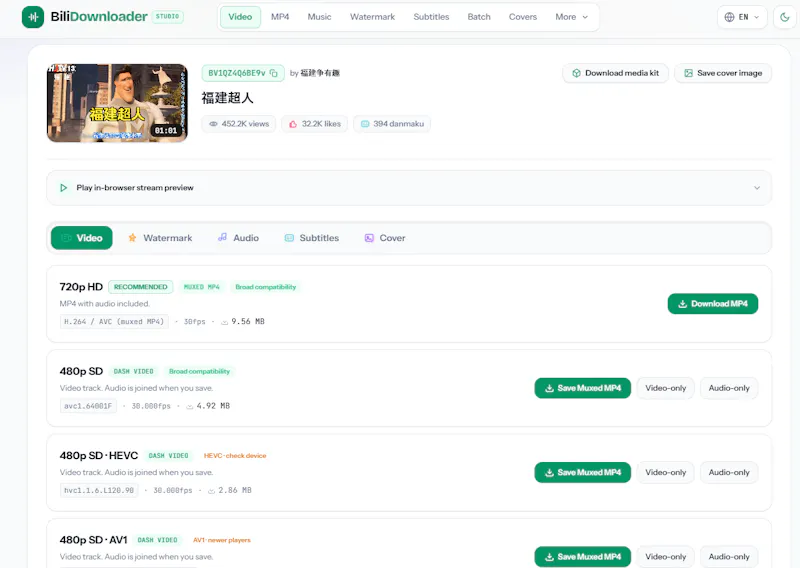Click the video cover thumbnail

coord(117,103)
